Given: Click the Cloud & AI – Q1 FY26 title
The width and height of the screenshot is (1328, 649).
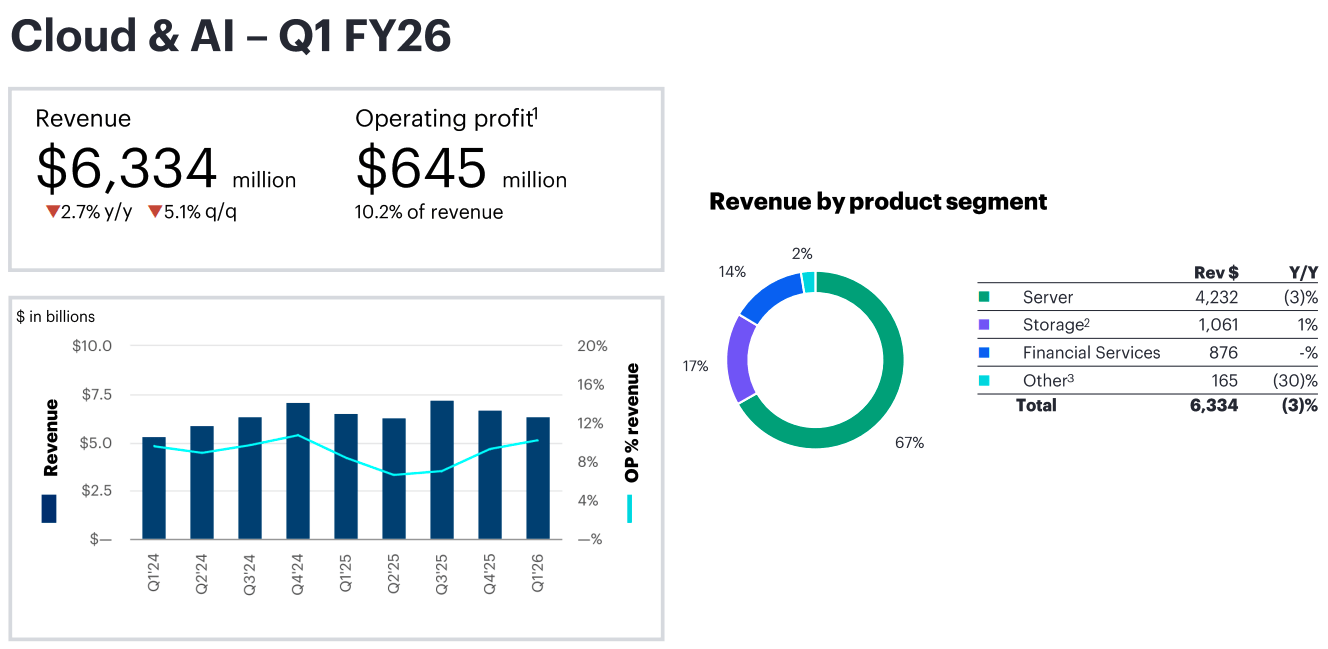Looking at the screenshot, I should [x=230, y=36].
